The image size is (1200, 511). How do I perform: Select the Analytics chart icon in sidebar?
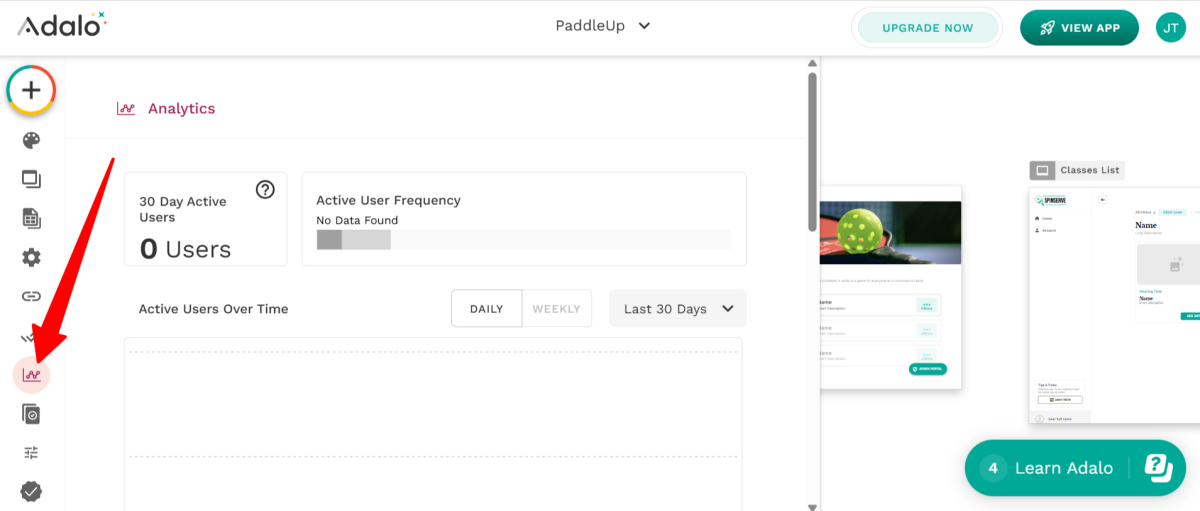coord(31,375)
